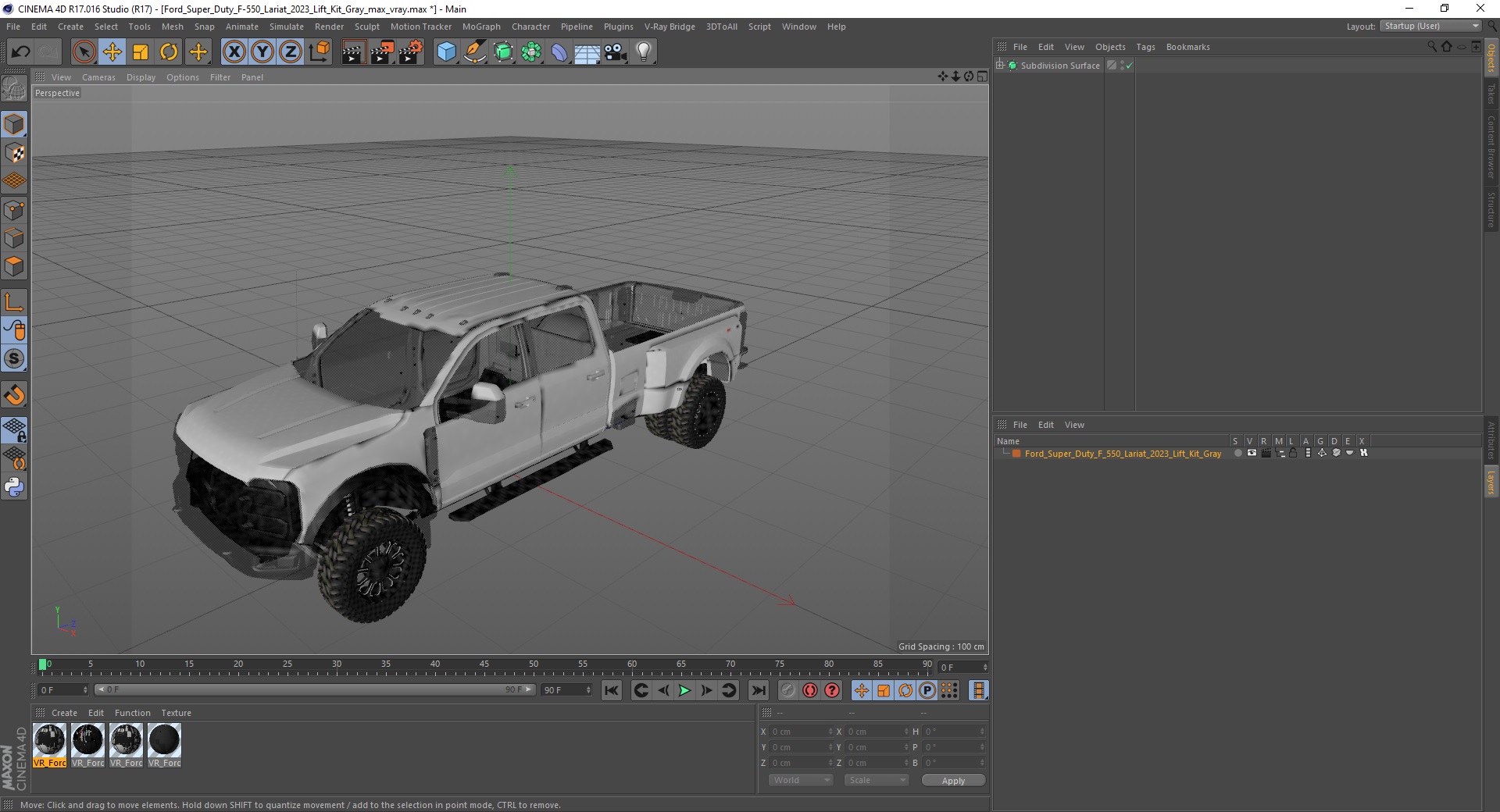Click the Coordinate System icon
This screenshot has height=812, width=1500.
tap(319, 52)
